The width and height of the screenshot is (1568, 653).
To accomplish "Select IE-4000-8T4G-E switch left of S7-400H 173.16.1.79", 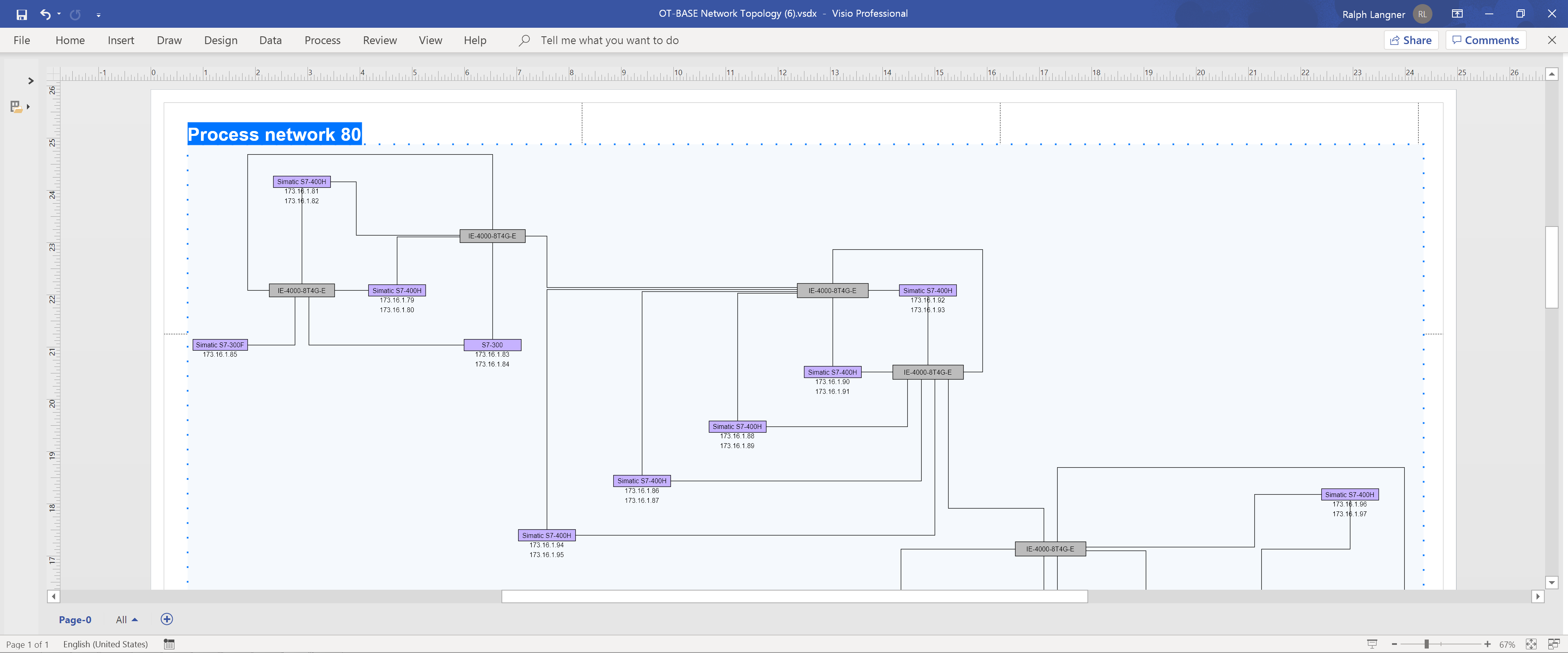I will click(x=301, y=290).
